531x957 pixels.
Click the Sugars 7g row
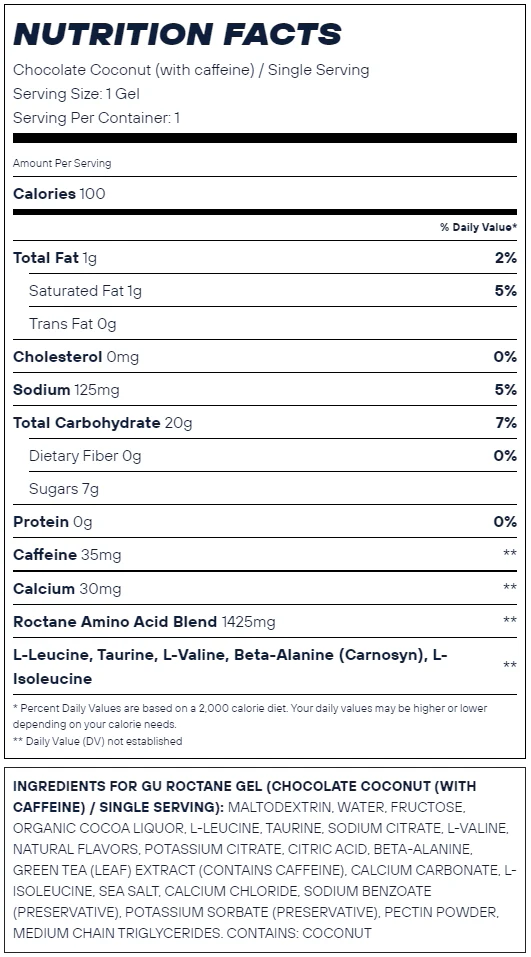273,488
